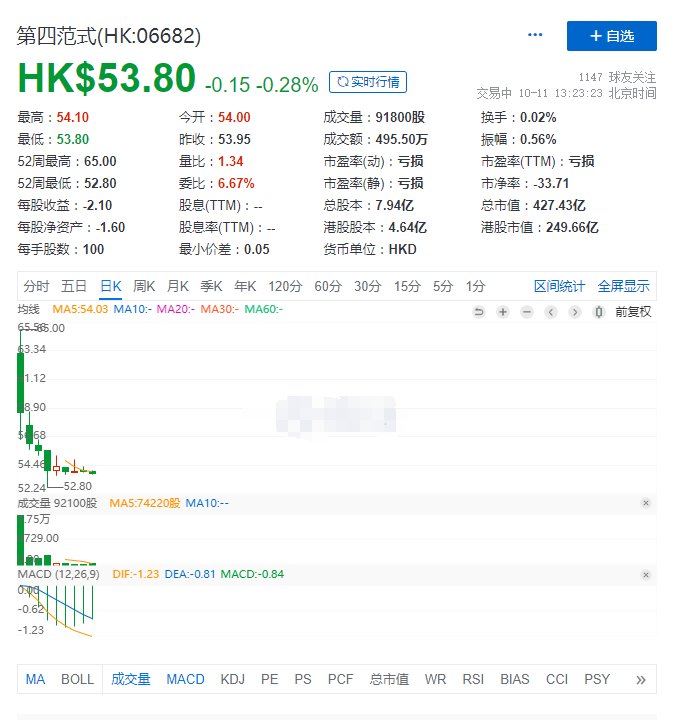Image resolution: width=680 pixels, height=720 pixels.
Task: Enable the PSY indicator
Action: (x=597, y=679)
